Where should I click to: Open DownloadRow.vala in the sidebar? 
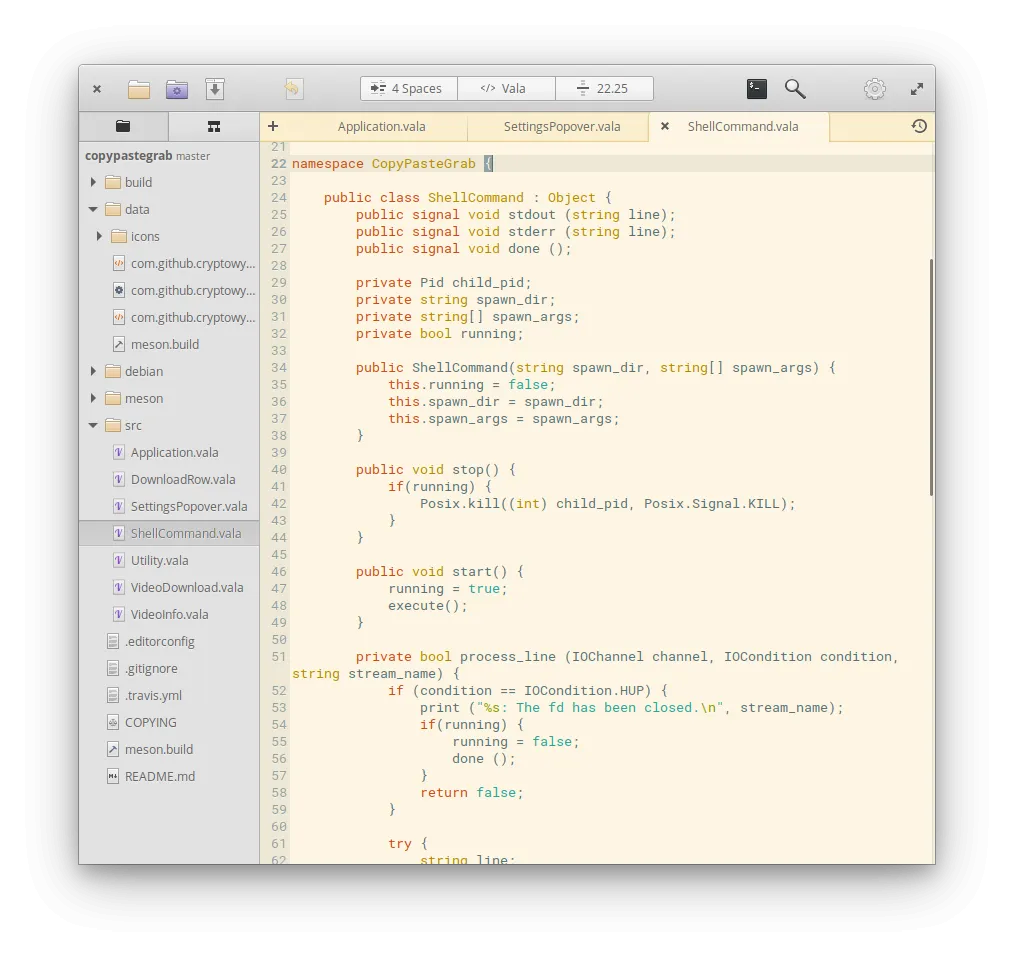pos(169,480)
